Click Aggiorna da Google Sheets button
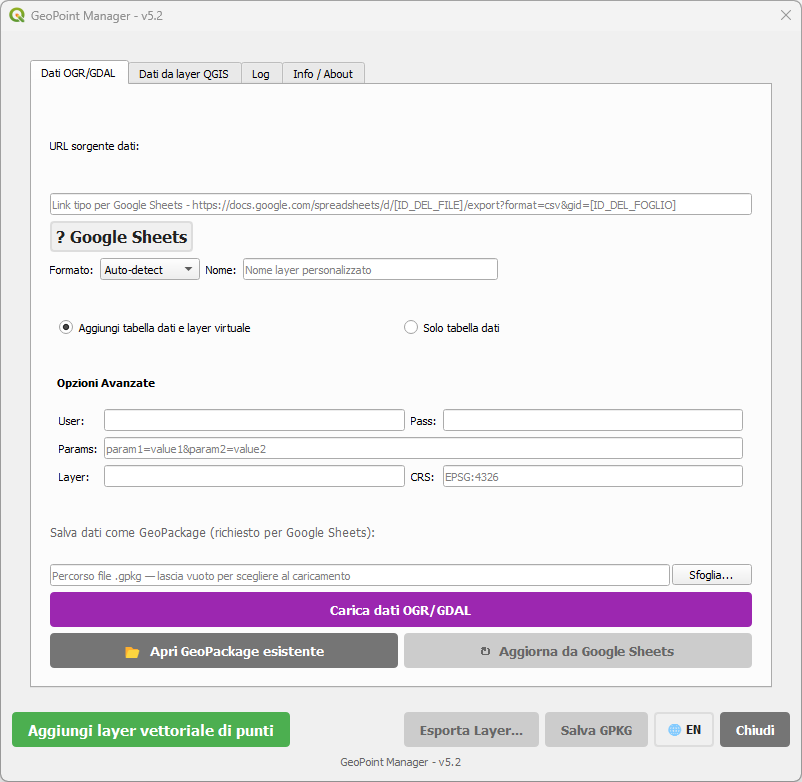The height and width of the screenshot is (782, 802). click(x=577, y=651)
